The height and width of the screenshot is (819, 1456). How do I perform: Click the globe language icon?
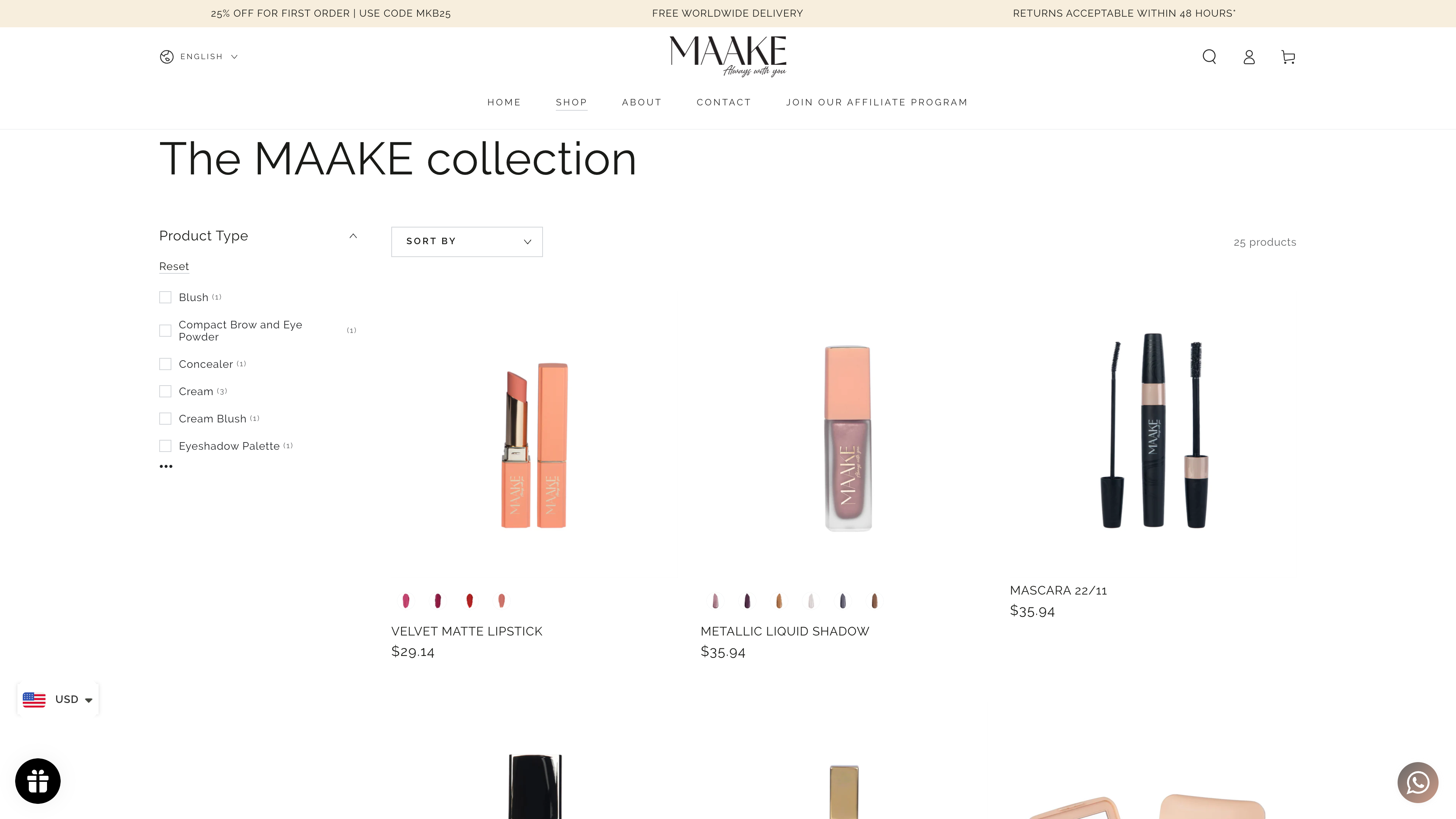(166, 56)
